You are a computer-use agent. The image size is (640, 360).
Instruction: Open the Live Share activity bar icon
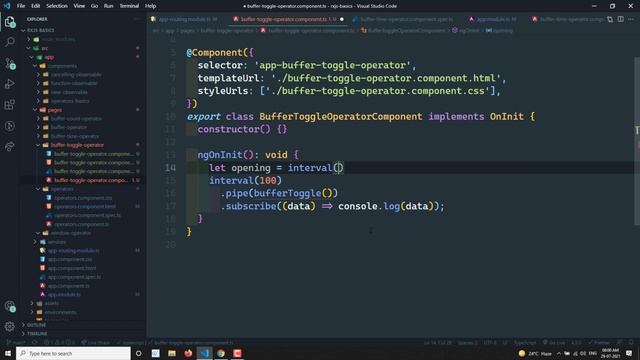(x=10, y=147)
